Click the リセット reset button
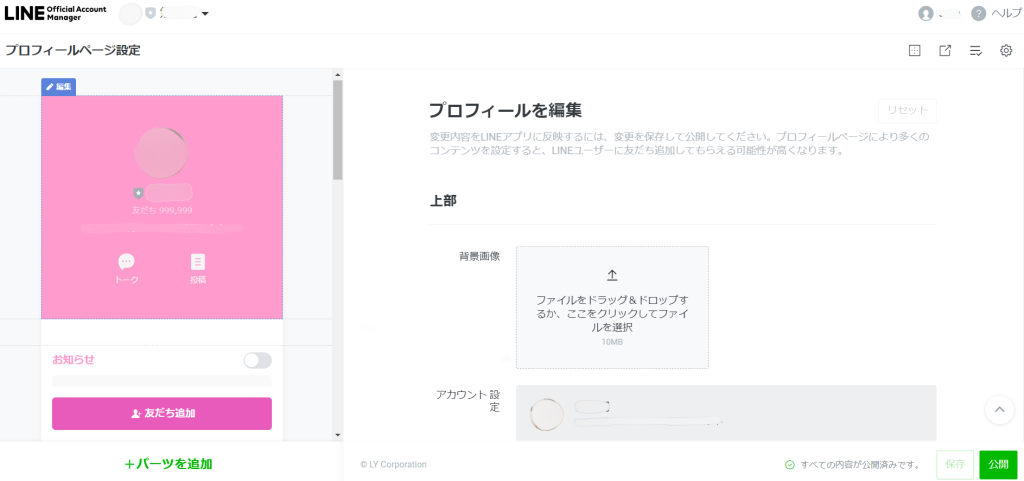 (907, 110)
